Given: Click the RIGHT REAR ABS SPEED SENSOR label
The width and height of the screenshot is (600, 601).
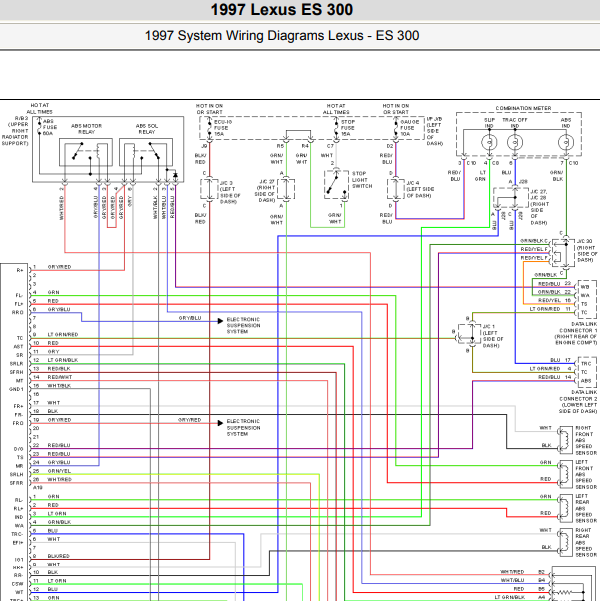Looking at the screenshot, I should pos(586,542).
